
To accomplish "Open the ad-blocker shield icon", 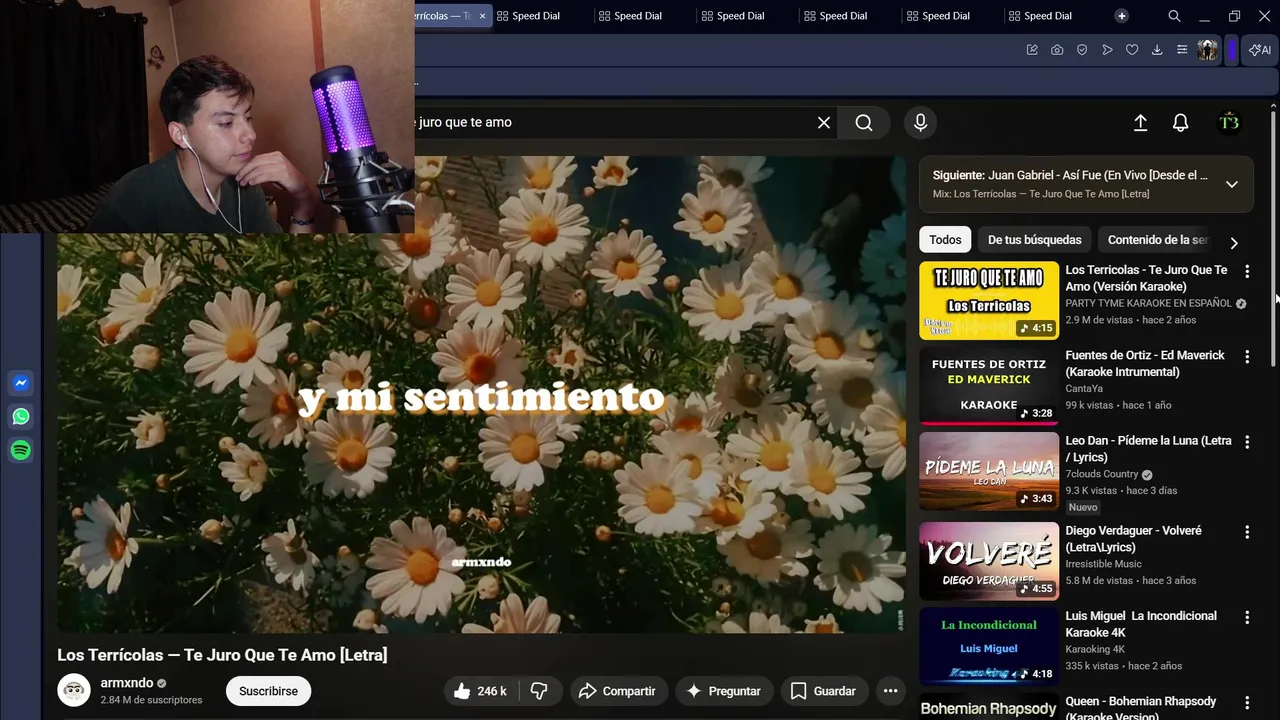I will [x=1082, y=50].
